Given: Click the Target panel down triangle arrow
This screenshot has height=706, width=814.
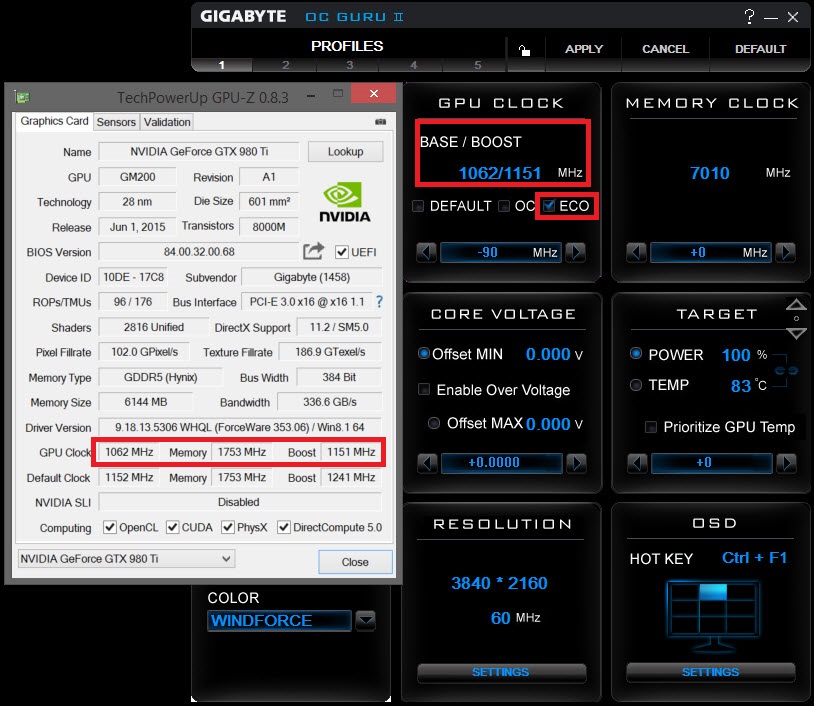Looking at the screenshot, I should point(796,333).
